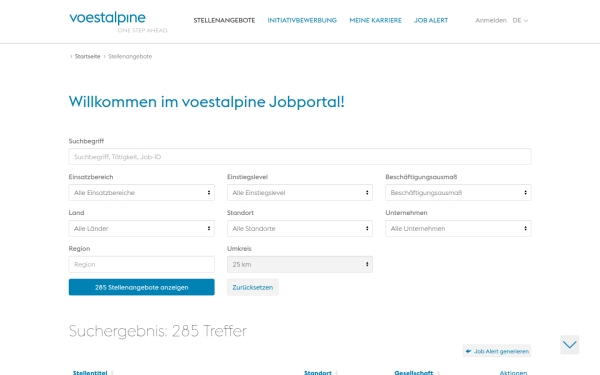Click the Anmelden link
Screen dimensions: 600x375
491,20
